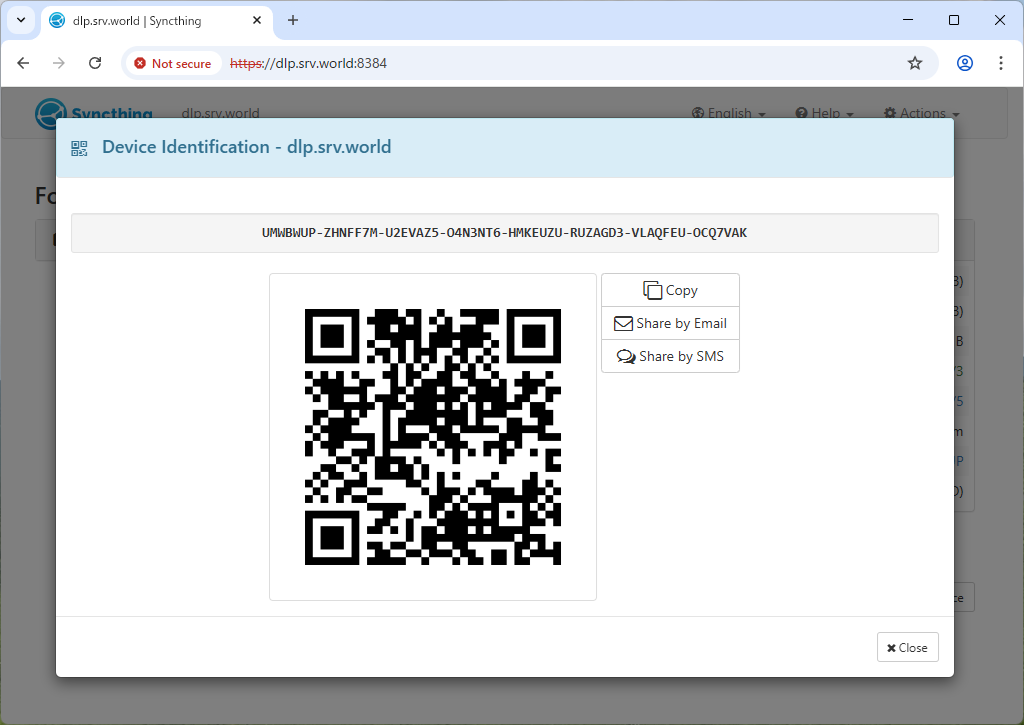Open the English language dropdown
Image resolution: width=1024 pixels, height=725 pixels.
pos(729,113)
